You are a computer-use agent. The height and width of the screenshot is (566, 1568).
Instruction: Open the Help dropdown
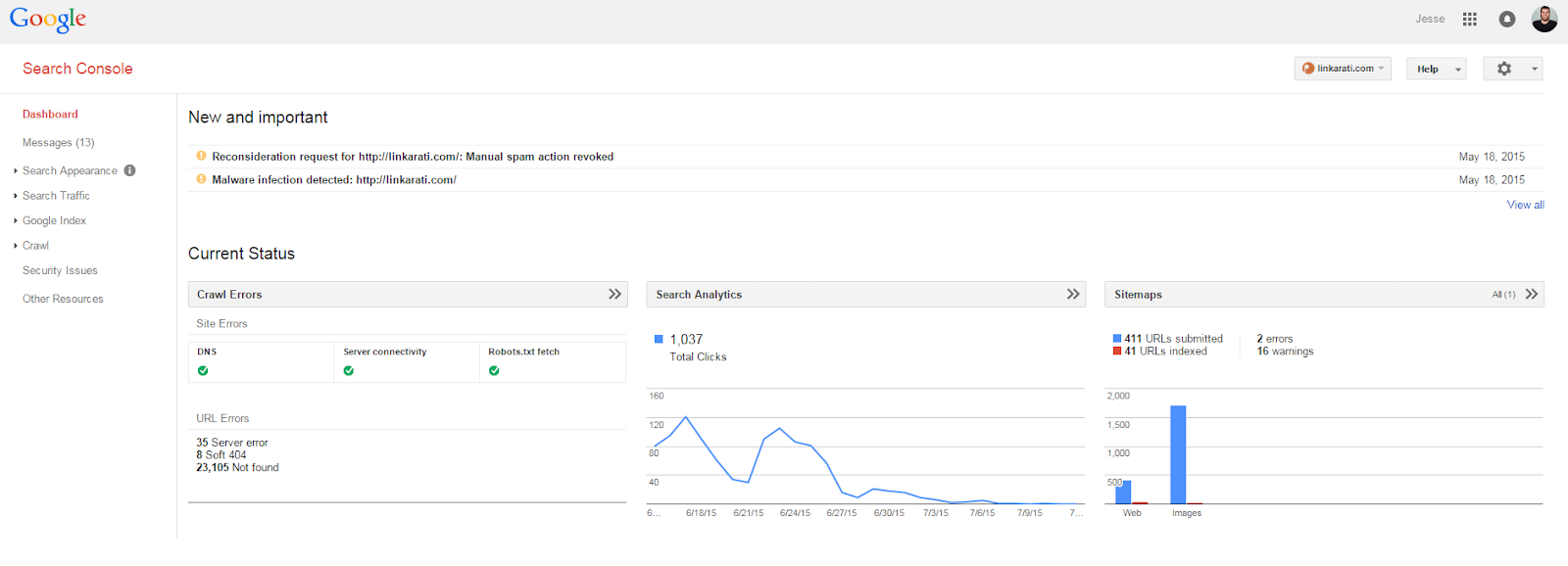coord(1436,69)
